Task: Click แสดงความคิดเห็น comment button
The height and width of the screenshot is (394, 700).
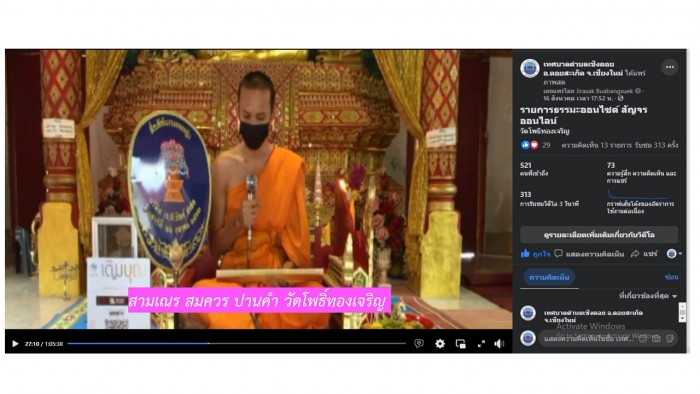Action: tap(589, 254)
